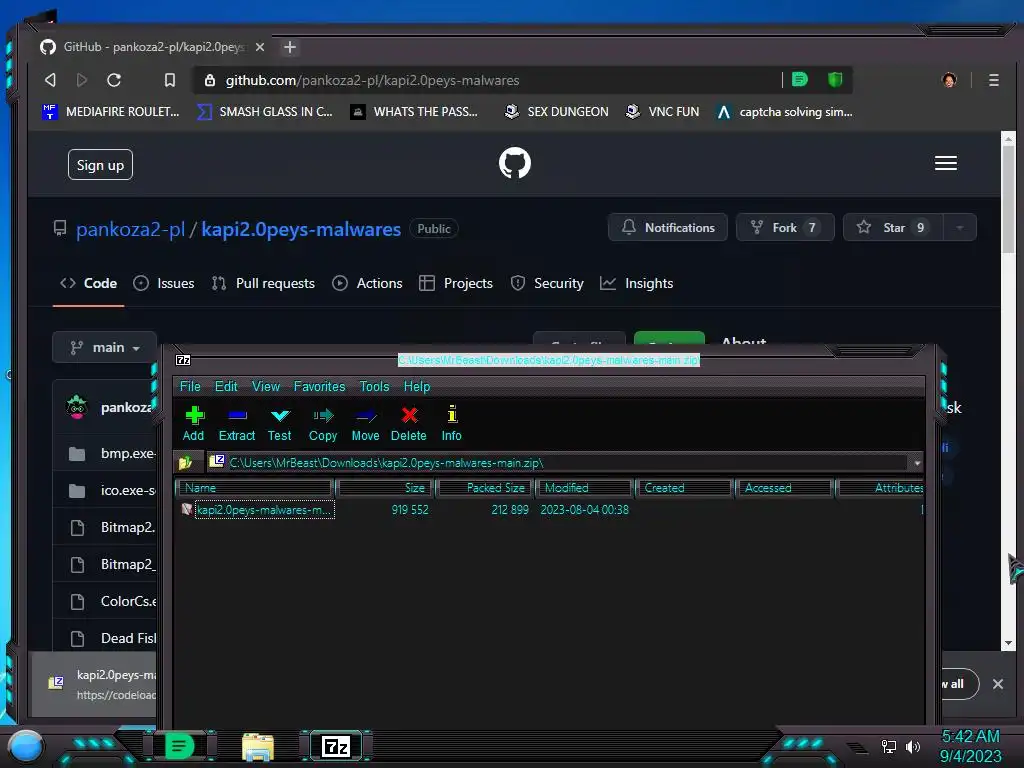Sort by the Packed Size column
The image size is (1024, 768).
click(485, 488)
